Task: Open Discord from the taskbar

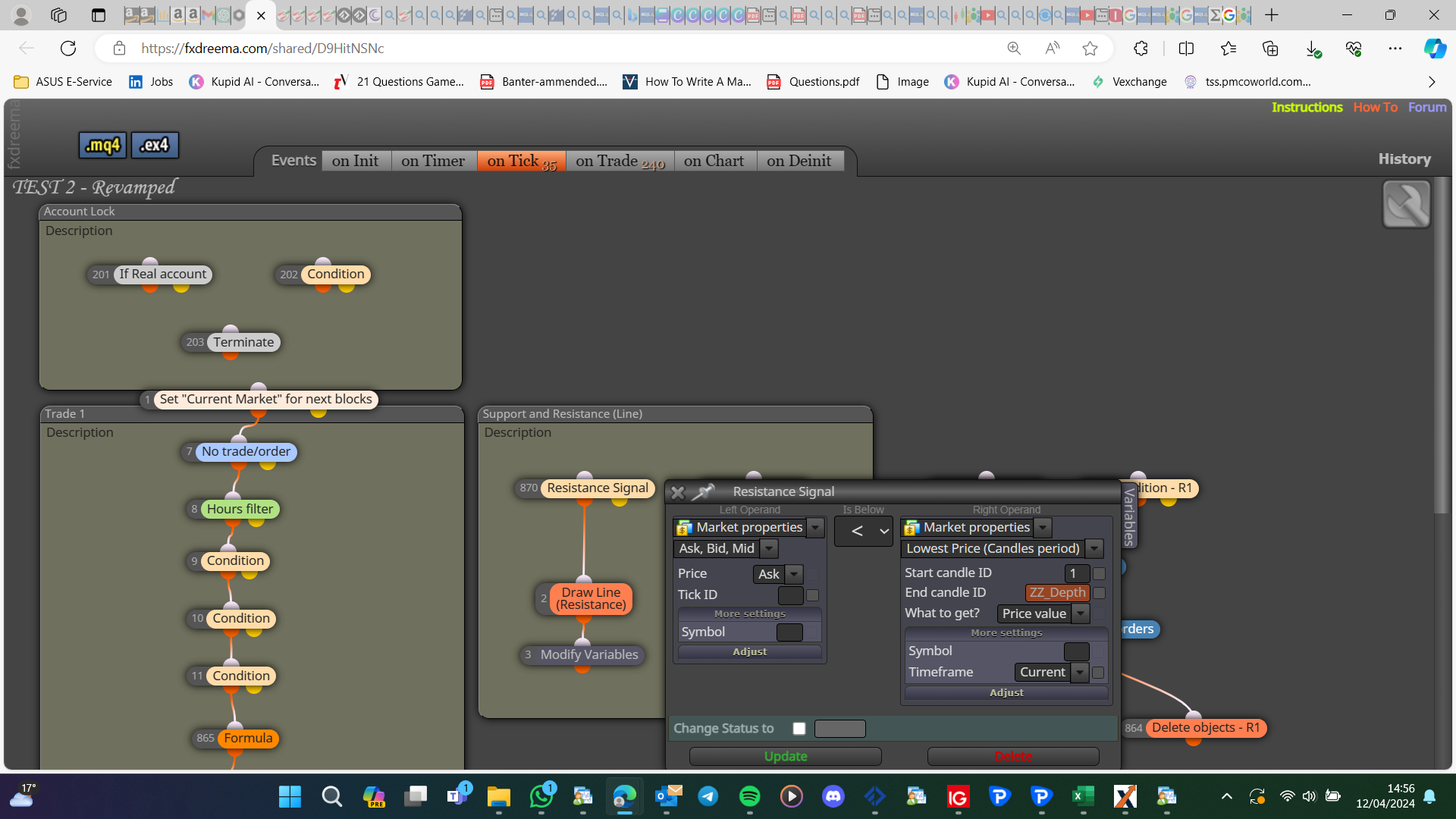Action: (833, 796)
